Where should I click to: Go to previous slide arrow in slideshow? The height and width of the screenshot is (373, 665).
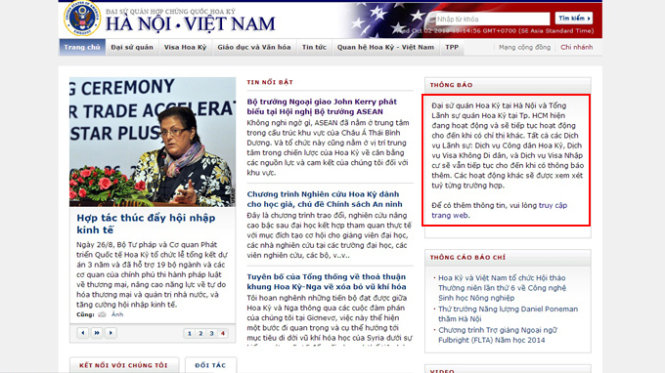83,333
